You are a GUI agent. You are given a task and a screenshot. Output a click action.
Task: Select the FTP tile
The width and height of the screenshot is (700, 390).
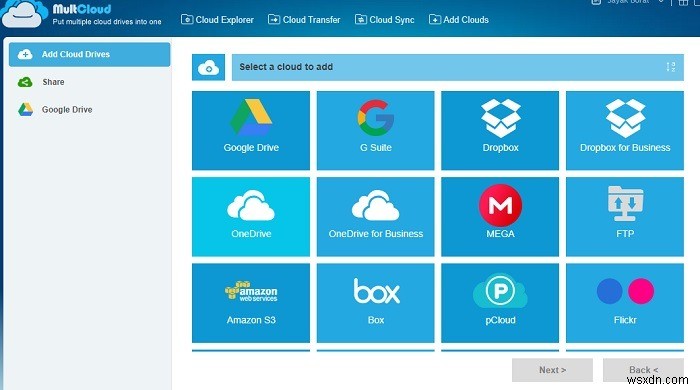click(x=625, y=216)
